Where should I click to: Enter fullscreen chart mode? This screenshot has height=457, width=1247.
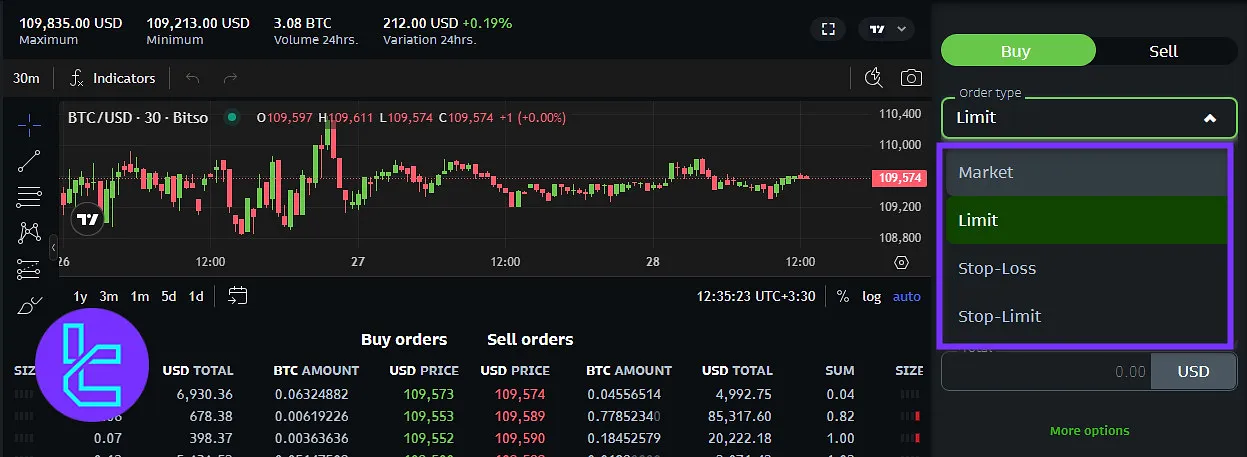(828, 29)
